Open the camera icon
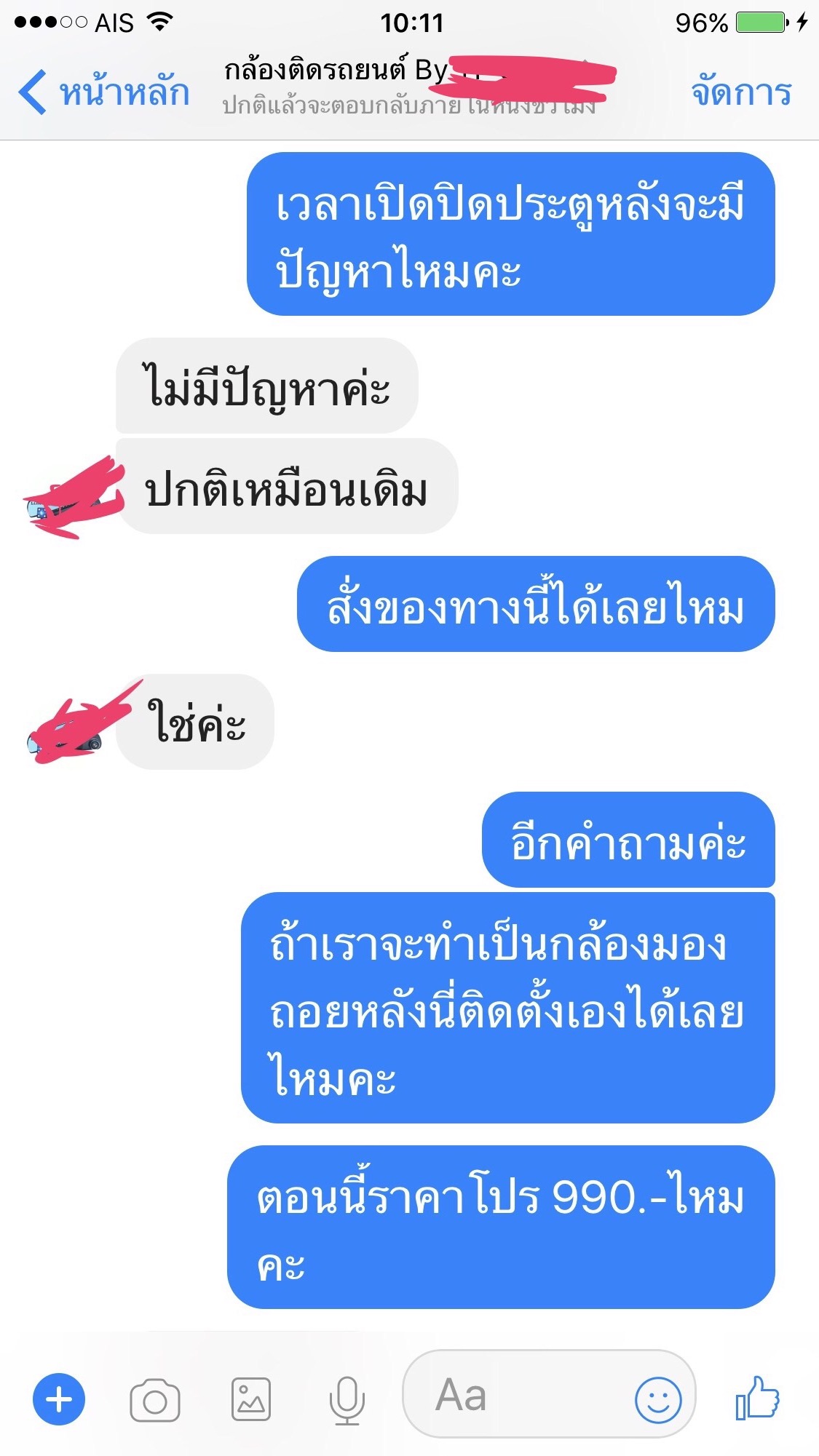Viewport: 819px width, 1456px height. 154,1400
